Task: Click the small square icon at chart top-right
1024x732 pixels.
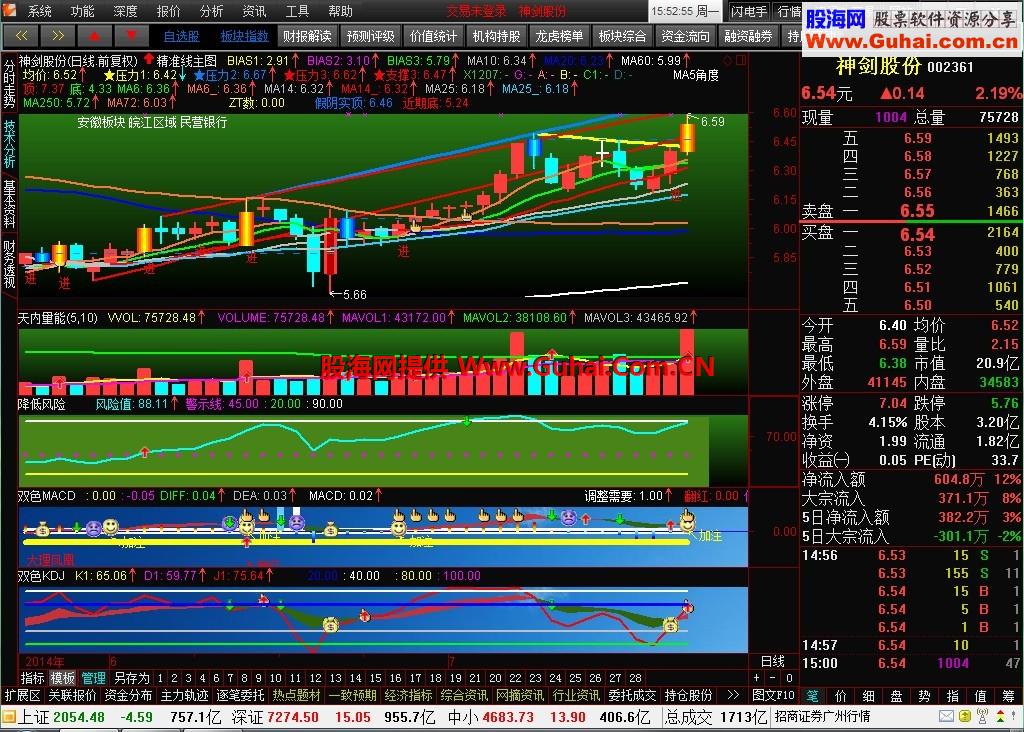Action: [x=741, y=60]
